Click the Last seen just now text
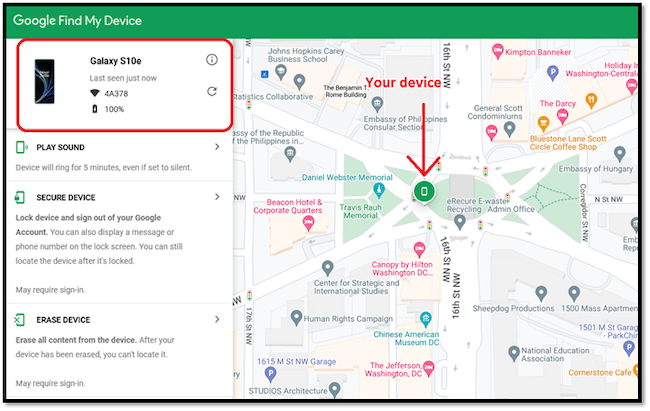 [x=123, y=78]
